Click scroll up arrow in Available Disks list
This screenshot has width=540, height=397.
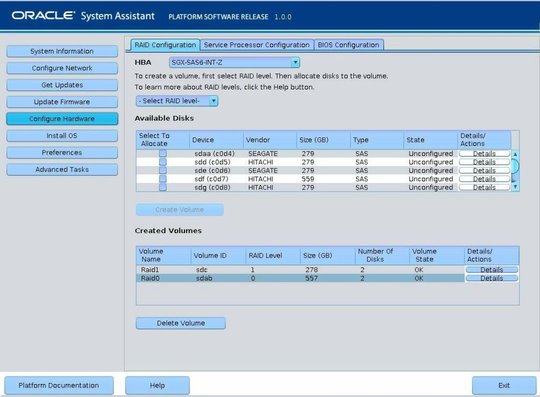pos(515,154)
